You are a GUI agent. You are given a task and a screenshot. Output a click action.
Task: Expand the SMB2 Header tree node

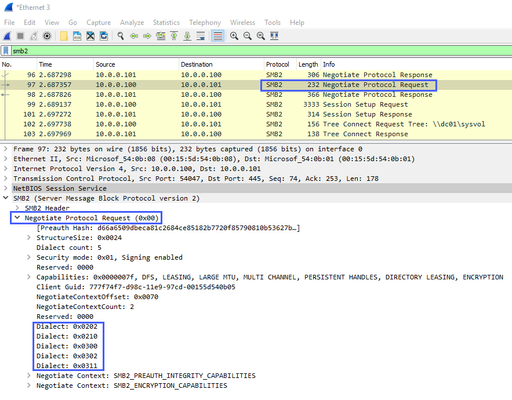pos(17,208)
